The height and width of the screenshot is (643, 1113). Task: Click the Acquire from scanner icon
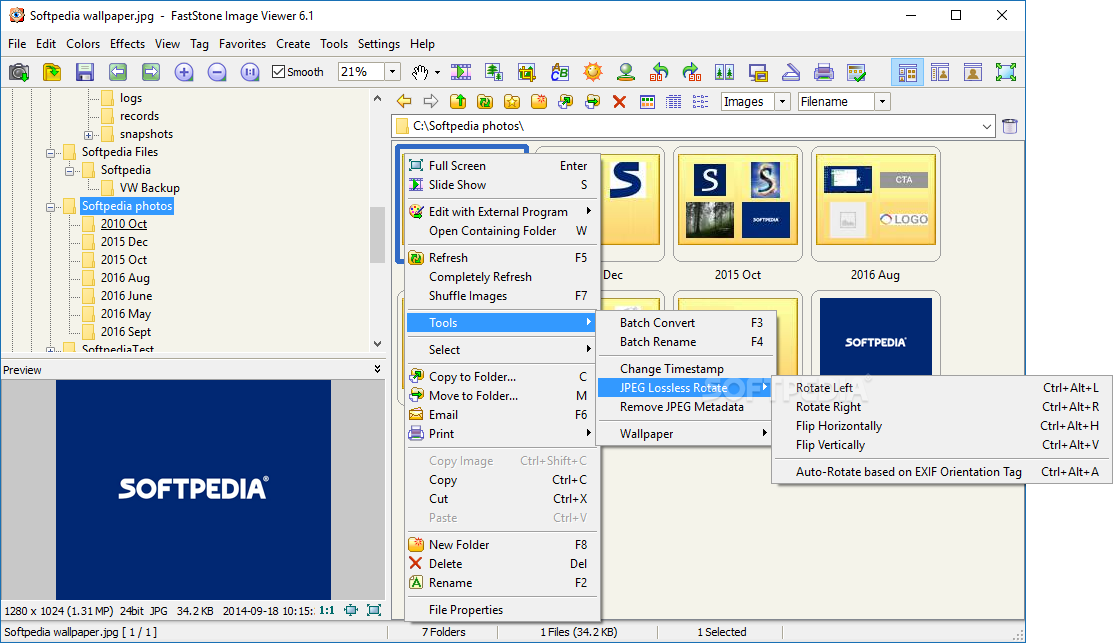coord(790,72)
